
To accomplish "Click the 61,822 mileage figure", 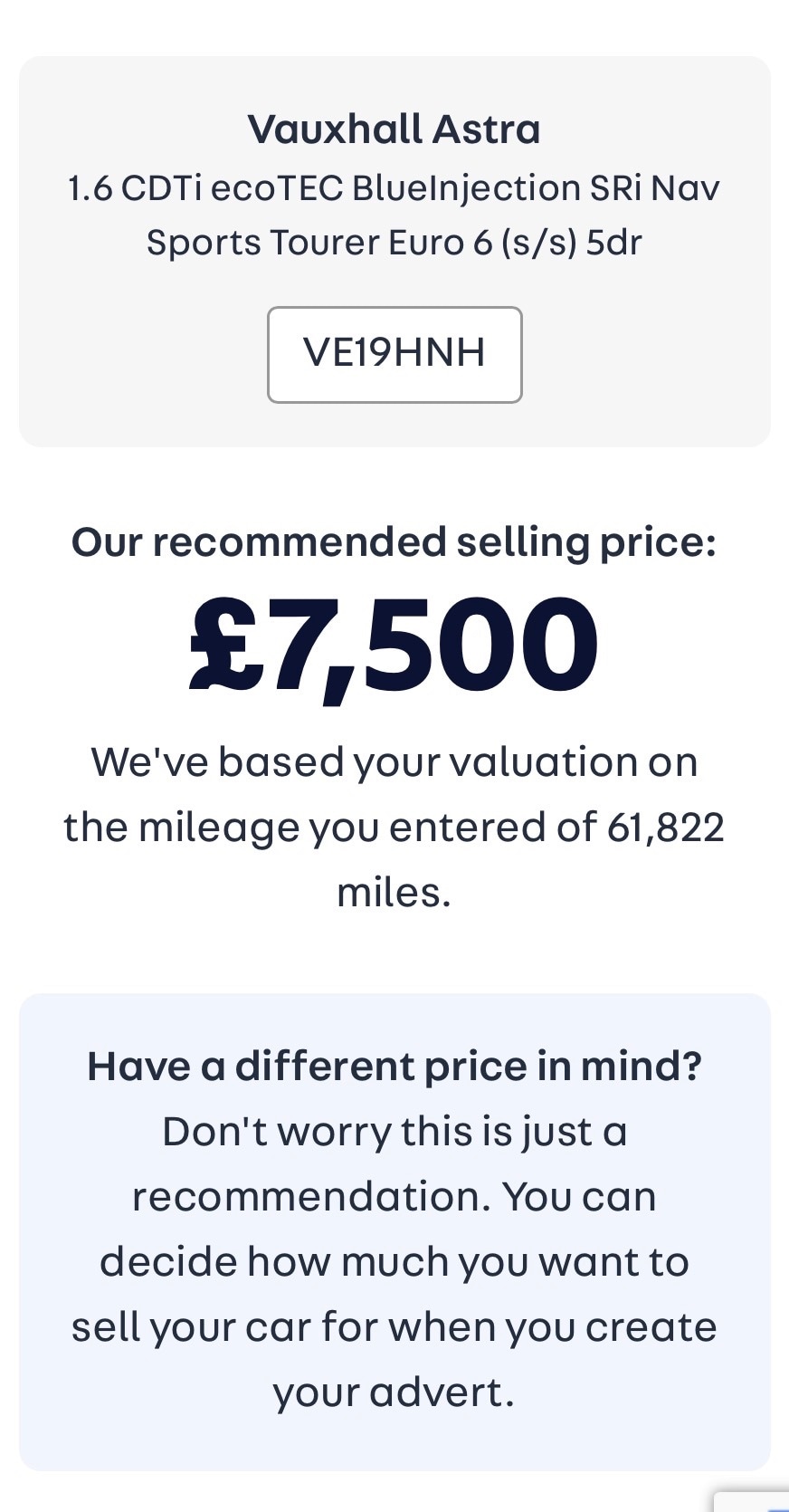I will 665,828.
